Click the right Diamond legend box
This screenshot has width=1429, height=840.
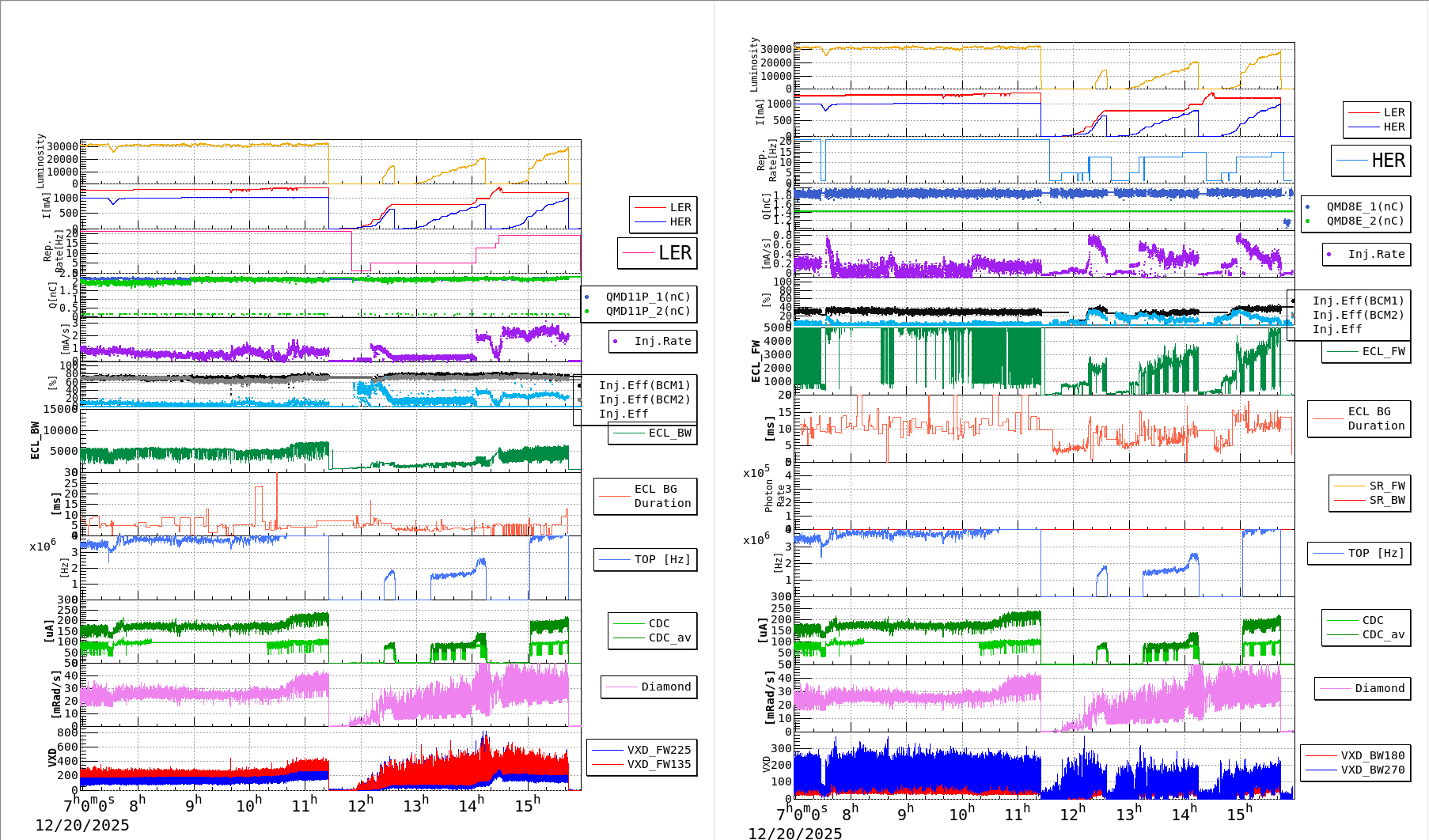1363,688
